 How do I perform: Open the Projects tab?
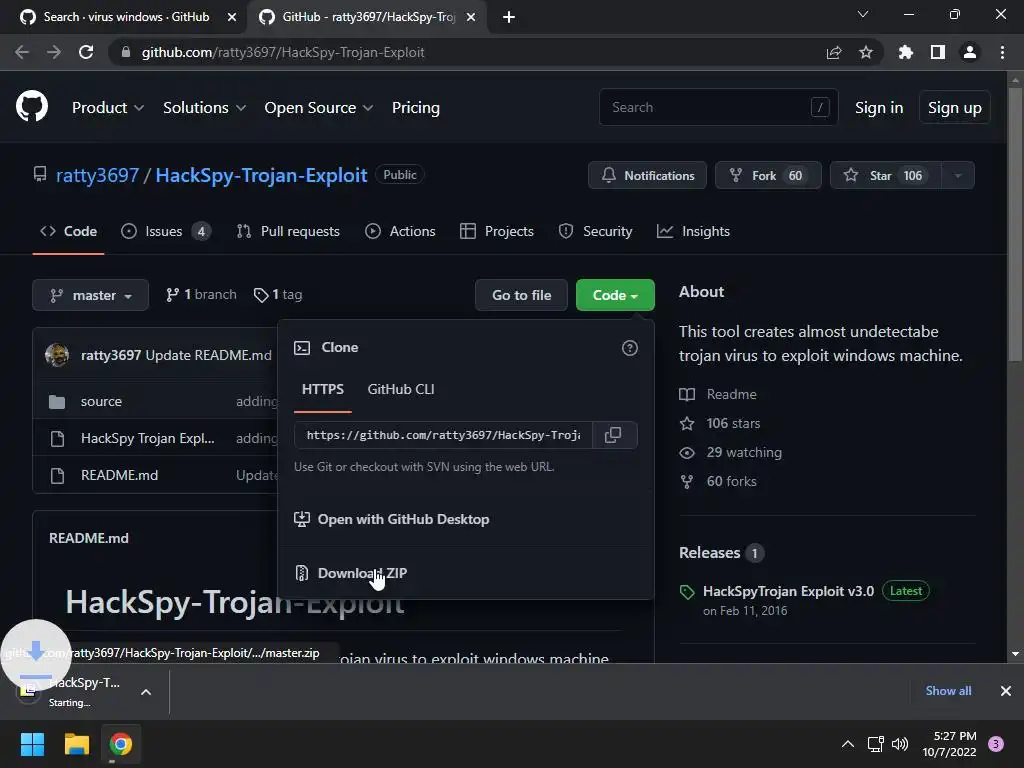coord(497,231)
